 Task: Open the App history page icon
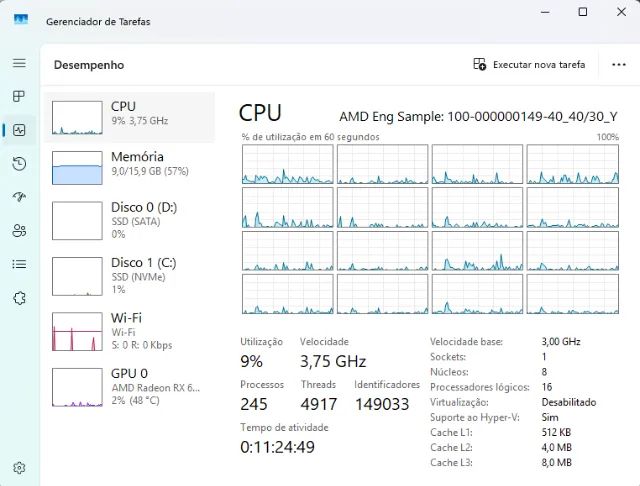[x=19, y=164]
